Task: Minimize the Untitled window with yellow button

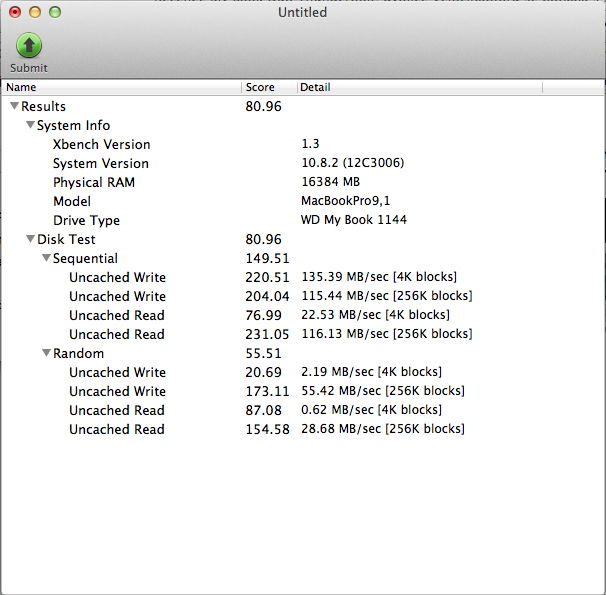Action: 35,12
